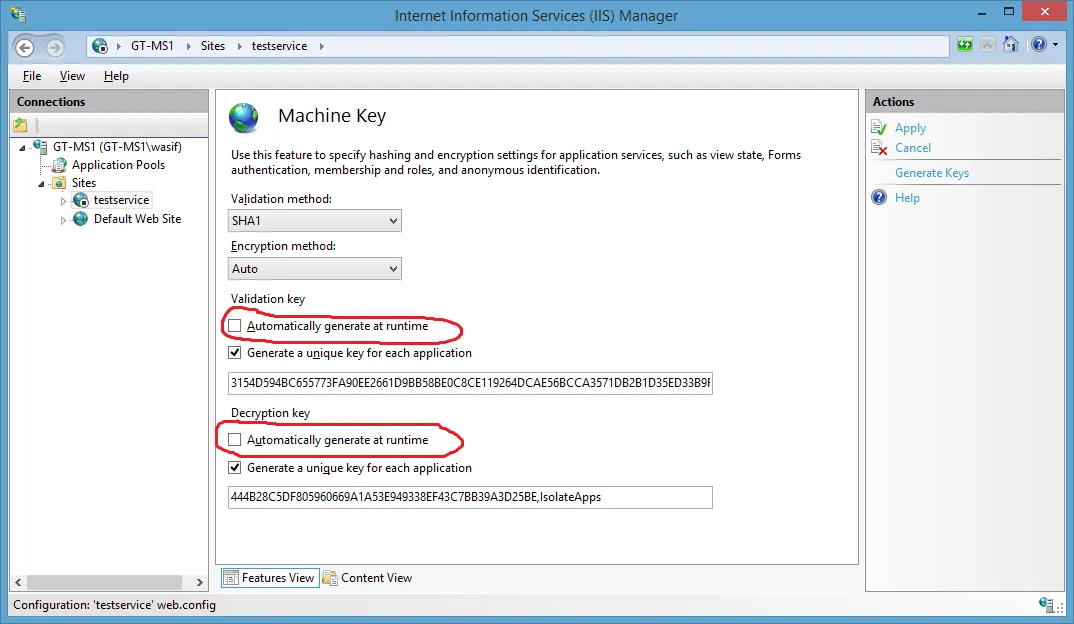Enable automatic validation key generation at runtime
Viewport: 1074px width, 624px height.
[x=235, y=326]
